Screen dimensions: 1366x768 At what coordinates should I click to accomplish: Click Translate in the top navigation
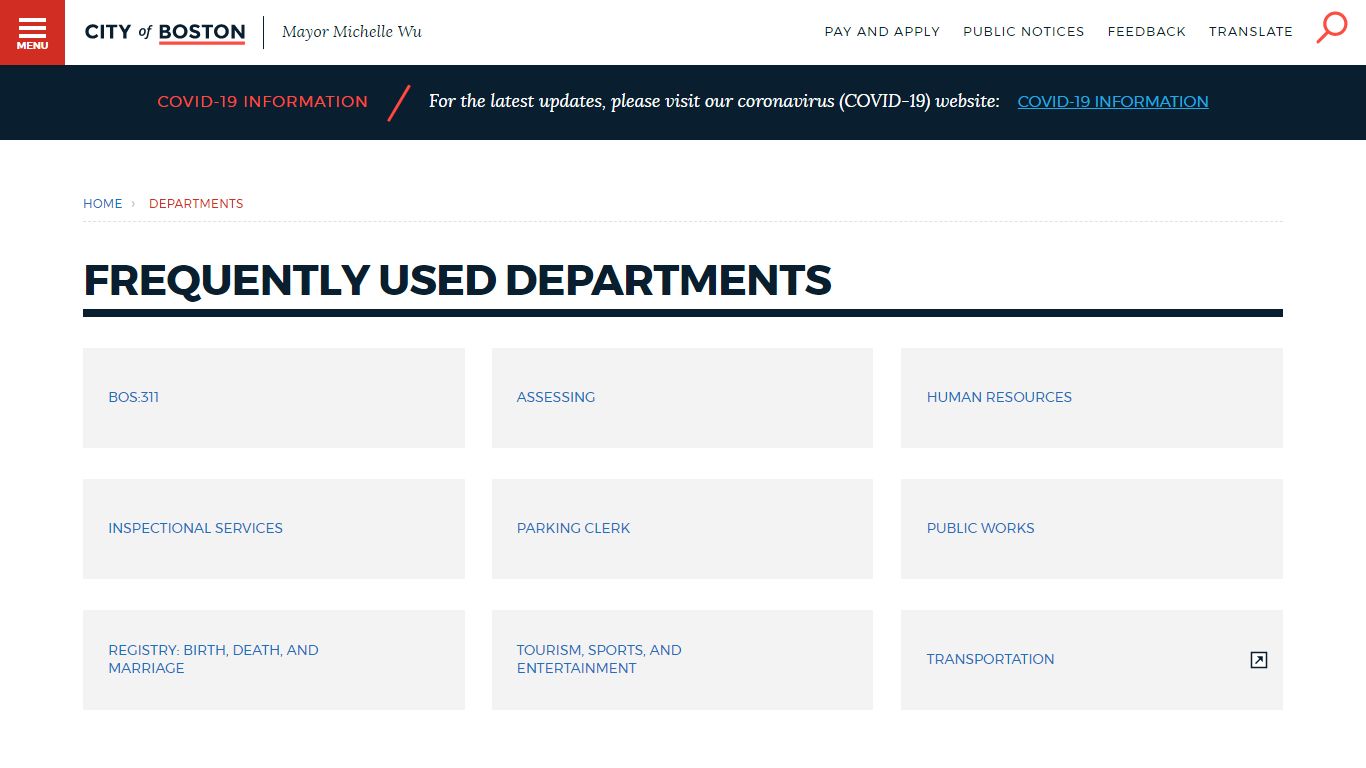1250,32
